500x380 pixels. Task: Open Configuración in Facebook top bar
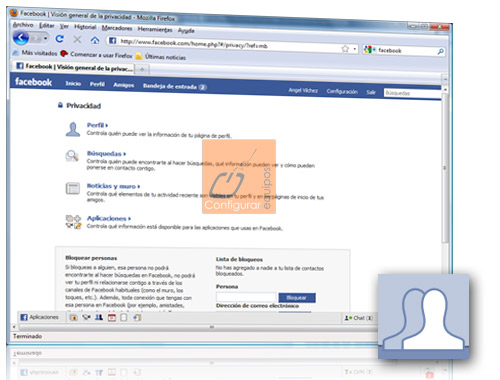[342, 91]
